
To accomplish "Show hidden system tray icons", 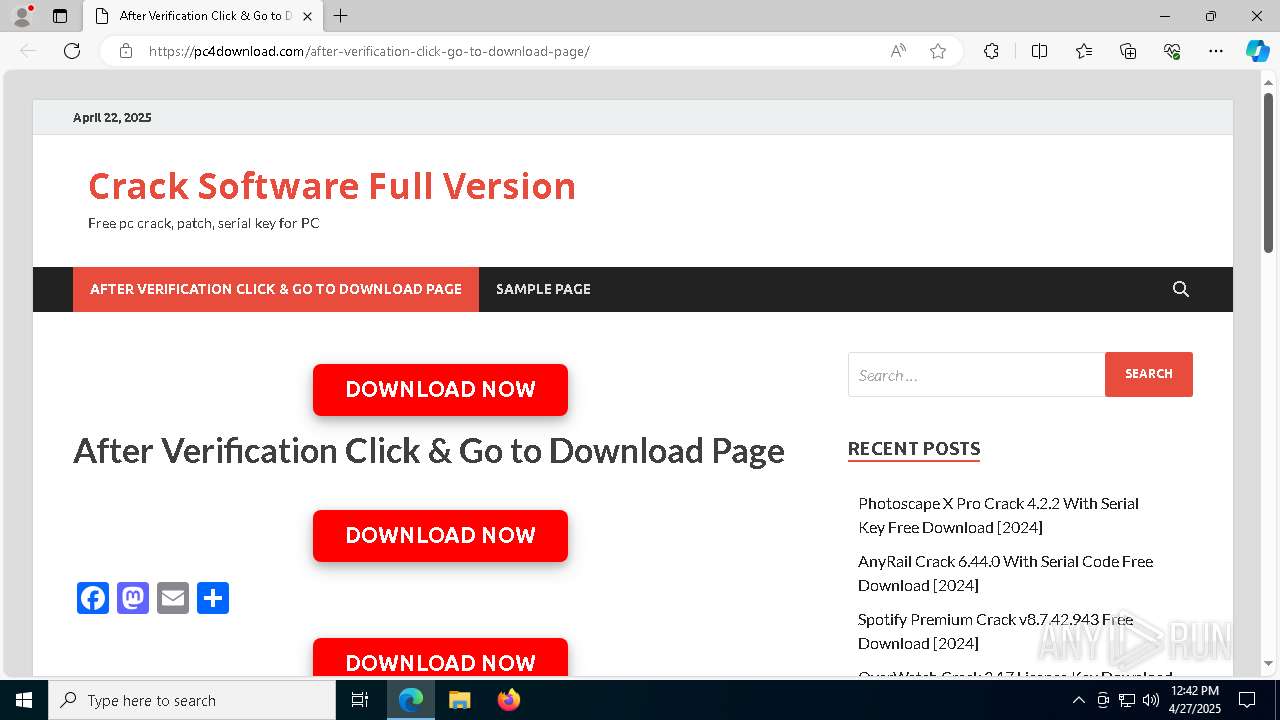I will pos(1078,700).
